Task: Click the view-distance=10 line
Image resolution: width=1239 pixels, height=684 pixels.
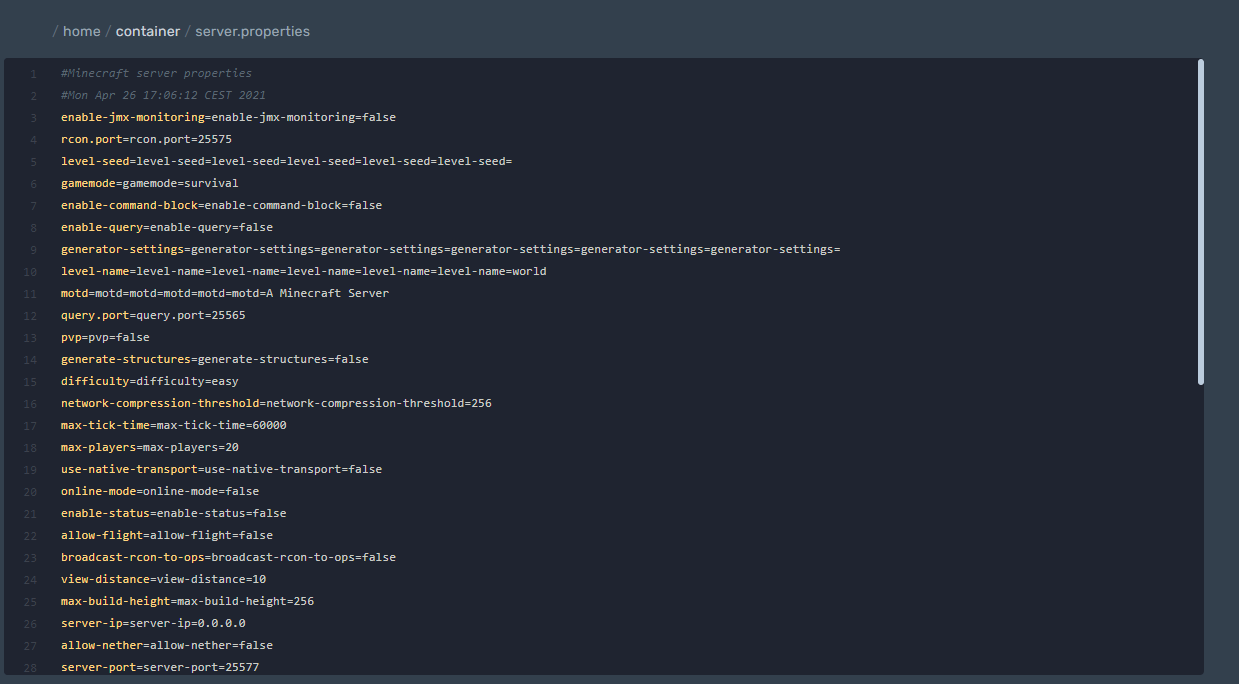Action: coord(163,579)
